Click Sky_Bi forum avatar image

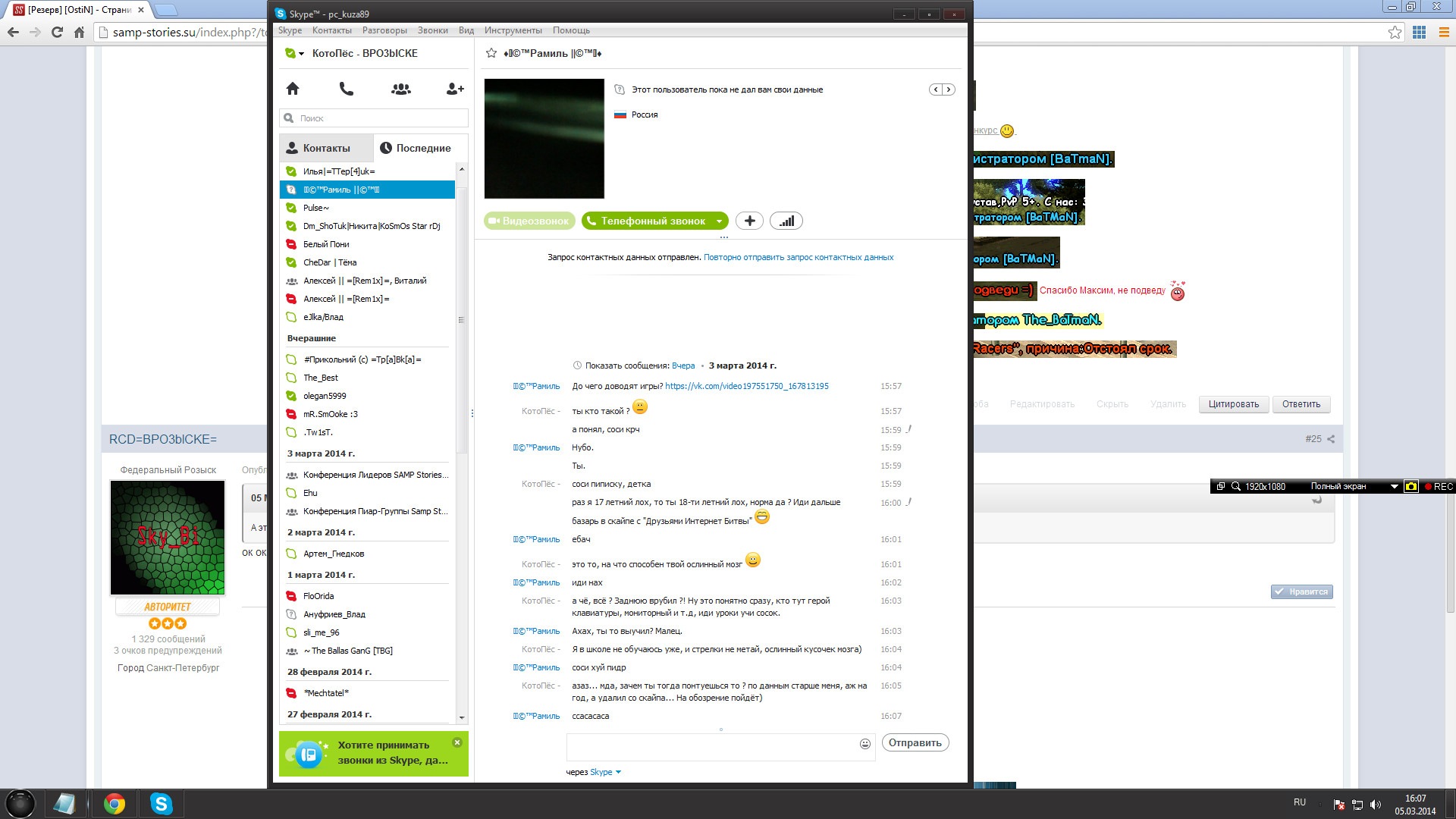pyautogui.click(x=168, y=538)
